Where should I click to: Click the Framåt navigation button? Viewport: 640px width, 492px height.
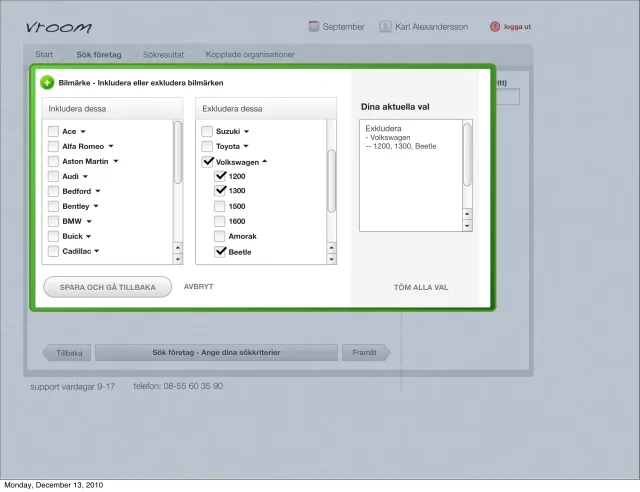coord(366,352)
